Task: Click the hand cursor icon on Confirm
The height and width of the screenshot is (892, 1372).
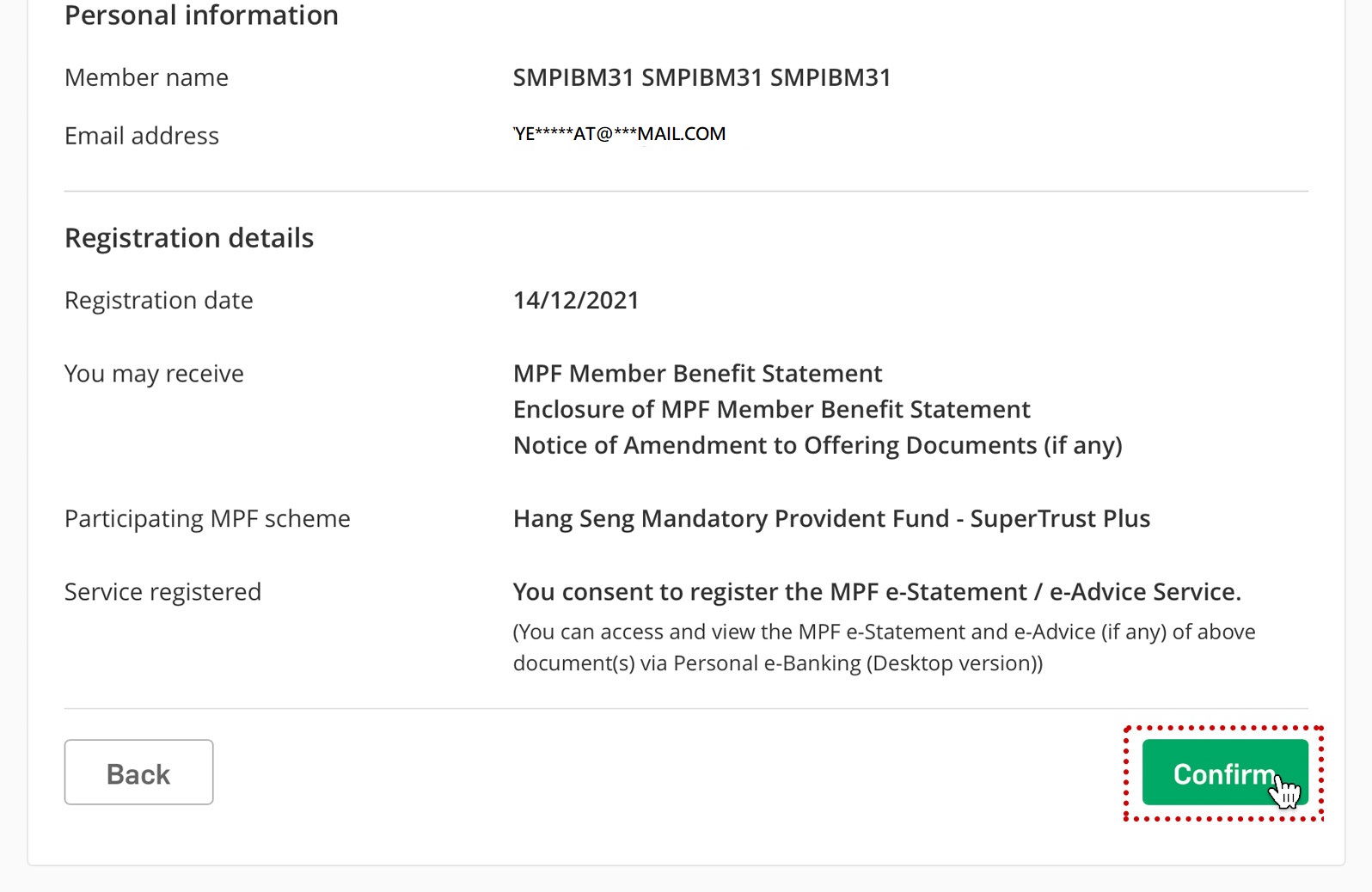Action: click(1285, 791)
